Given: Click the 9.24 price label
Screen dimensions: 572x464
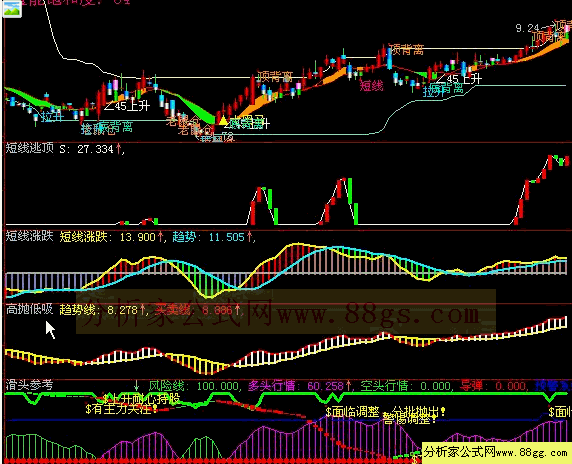Looking at the screenshot, I should (527, 28).
